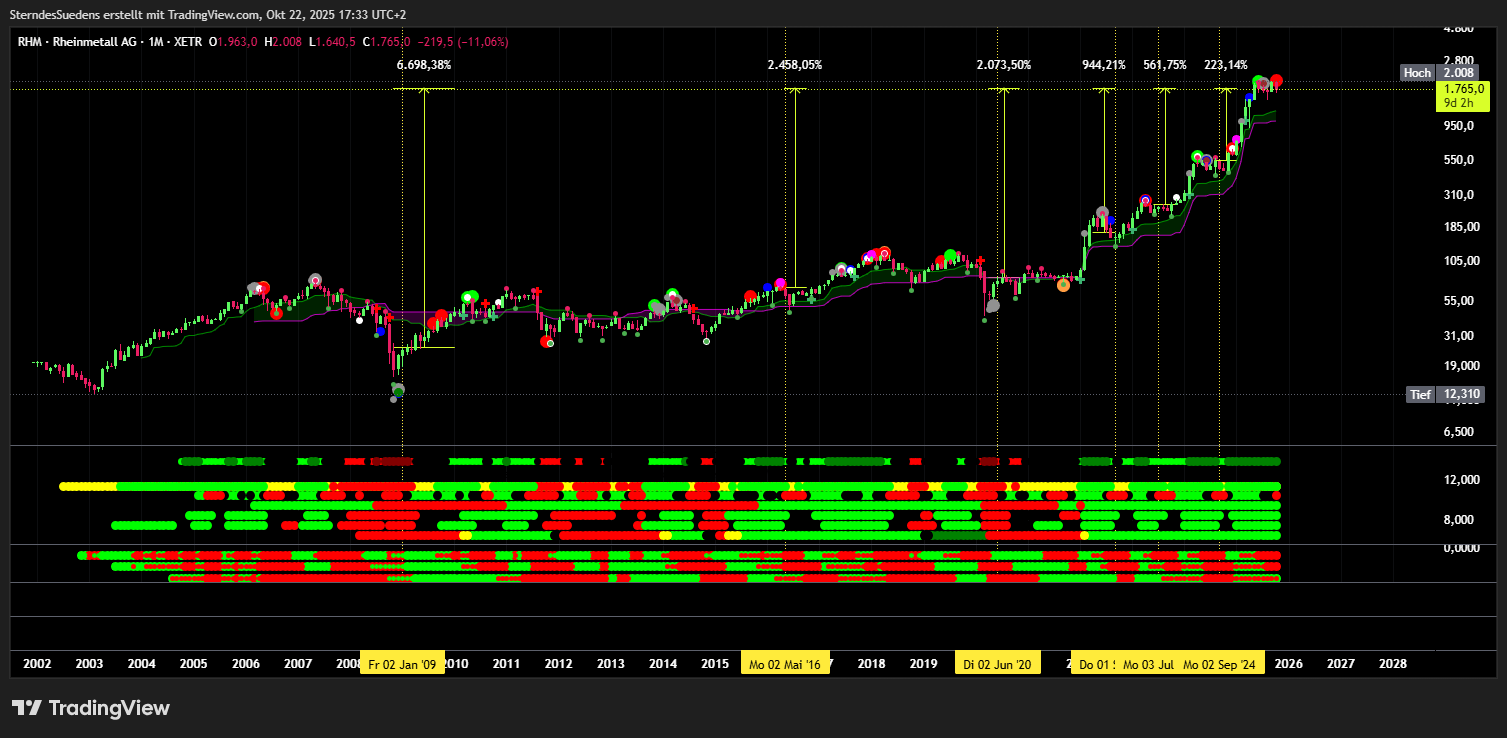Click the 944,21% measurement label

click(1104, 64)
